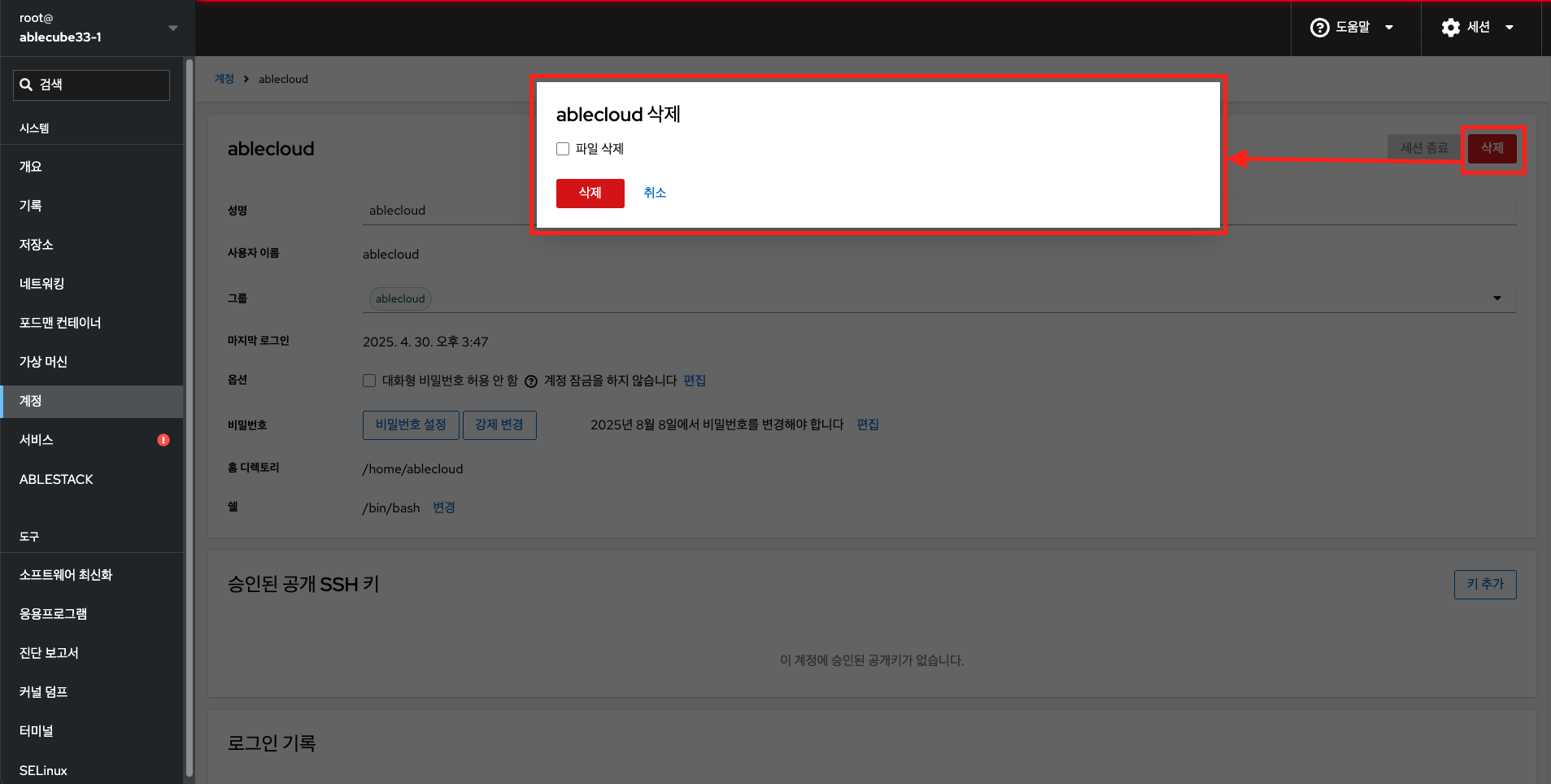
Task: Click the 로그인 기록 heading
Action: [272, 743]
